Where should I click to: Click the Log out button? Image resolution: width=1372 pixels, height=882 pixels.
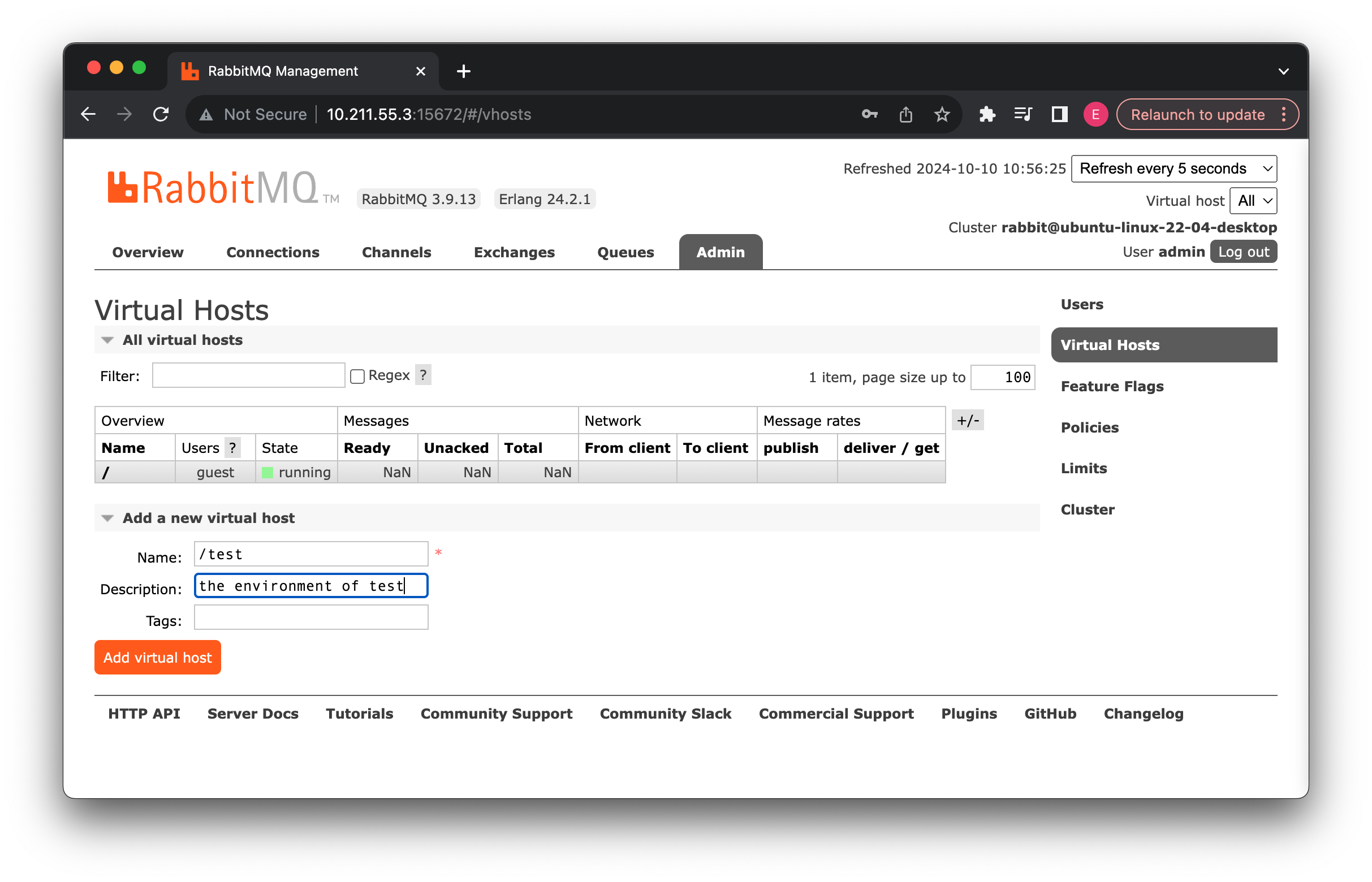[1243, 252]
